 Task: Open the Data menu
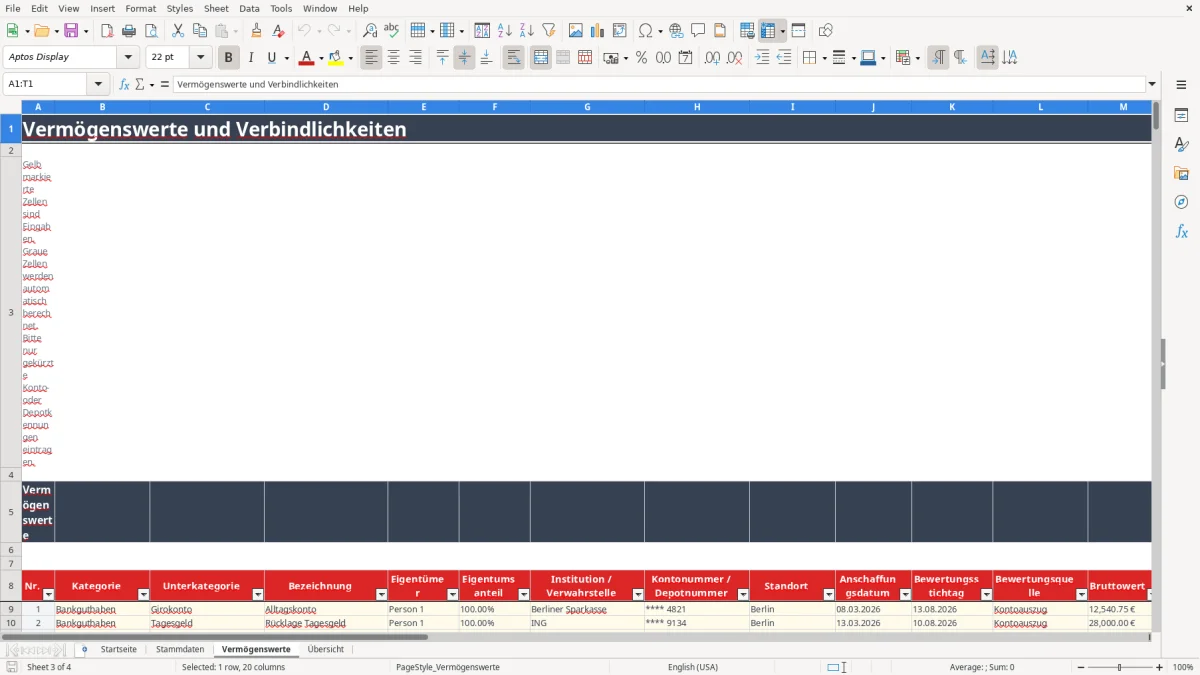point(249,8)
